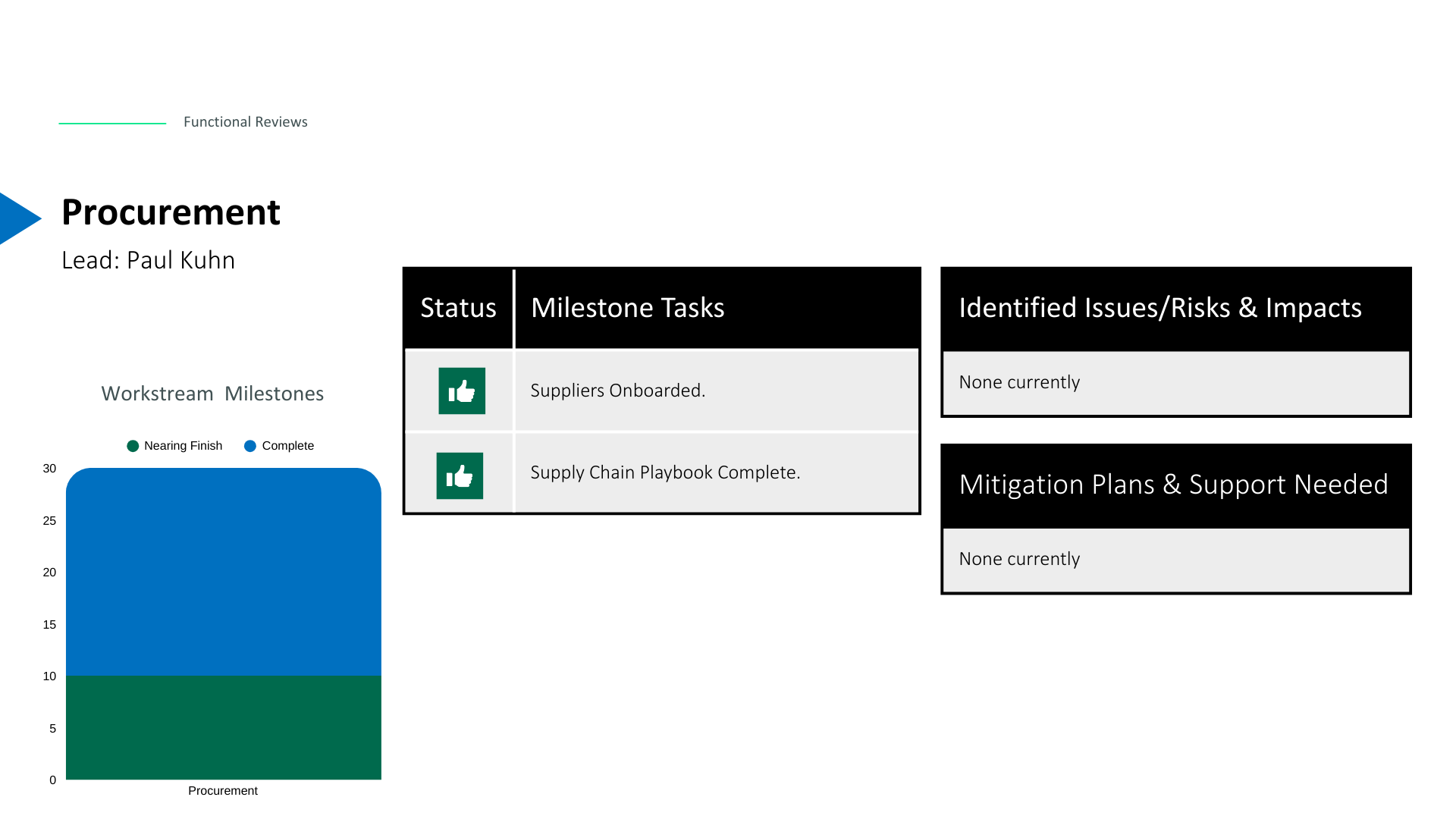Click the green Nearing Finish legend dot

coord(133,446)
